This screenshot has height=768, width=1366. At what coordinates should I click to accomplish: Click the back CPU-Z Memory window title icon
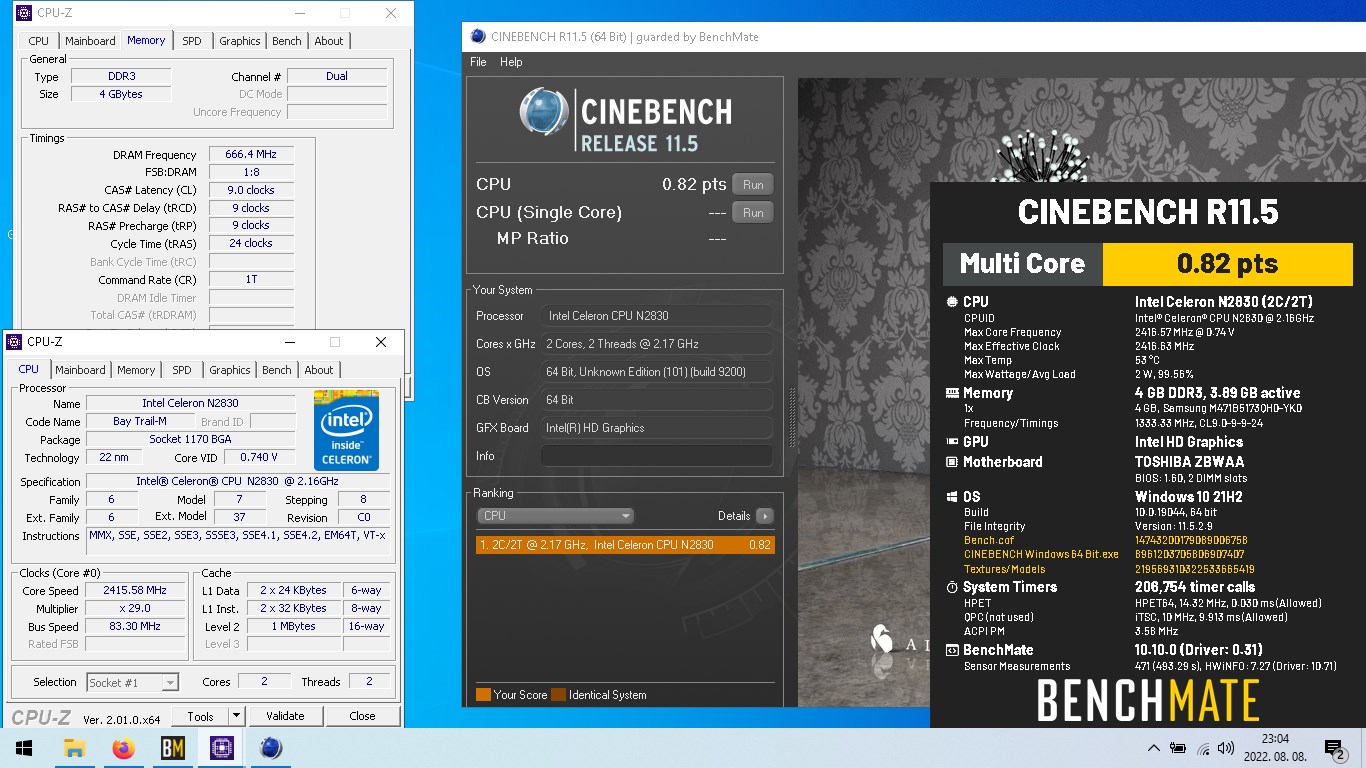(24, 13)
